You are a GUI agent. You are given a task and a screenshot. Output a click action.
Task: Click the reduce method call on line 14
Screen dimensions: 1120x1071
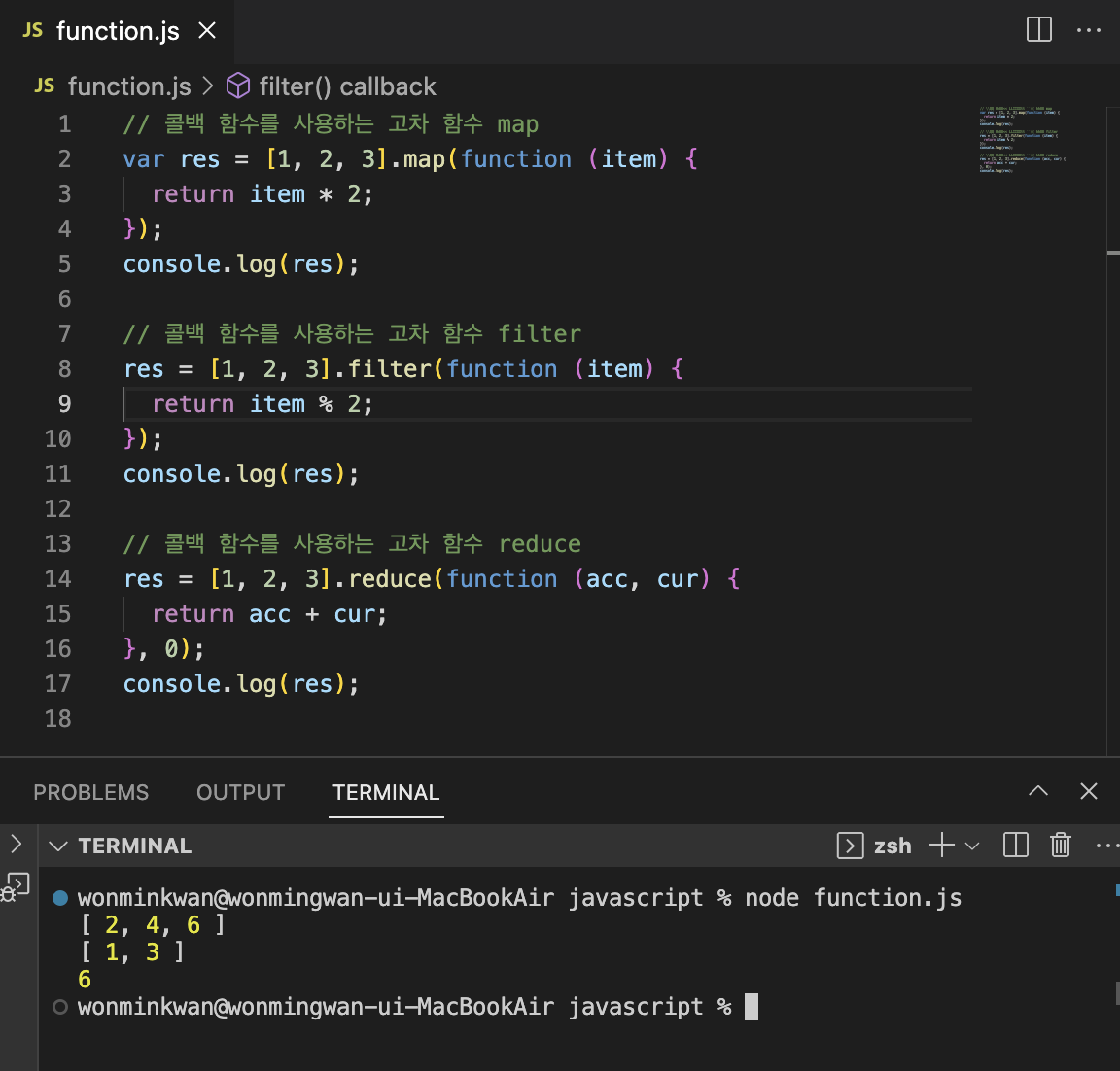[x=389, y=579]
